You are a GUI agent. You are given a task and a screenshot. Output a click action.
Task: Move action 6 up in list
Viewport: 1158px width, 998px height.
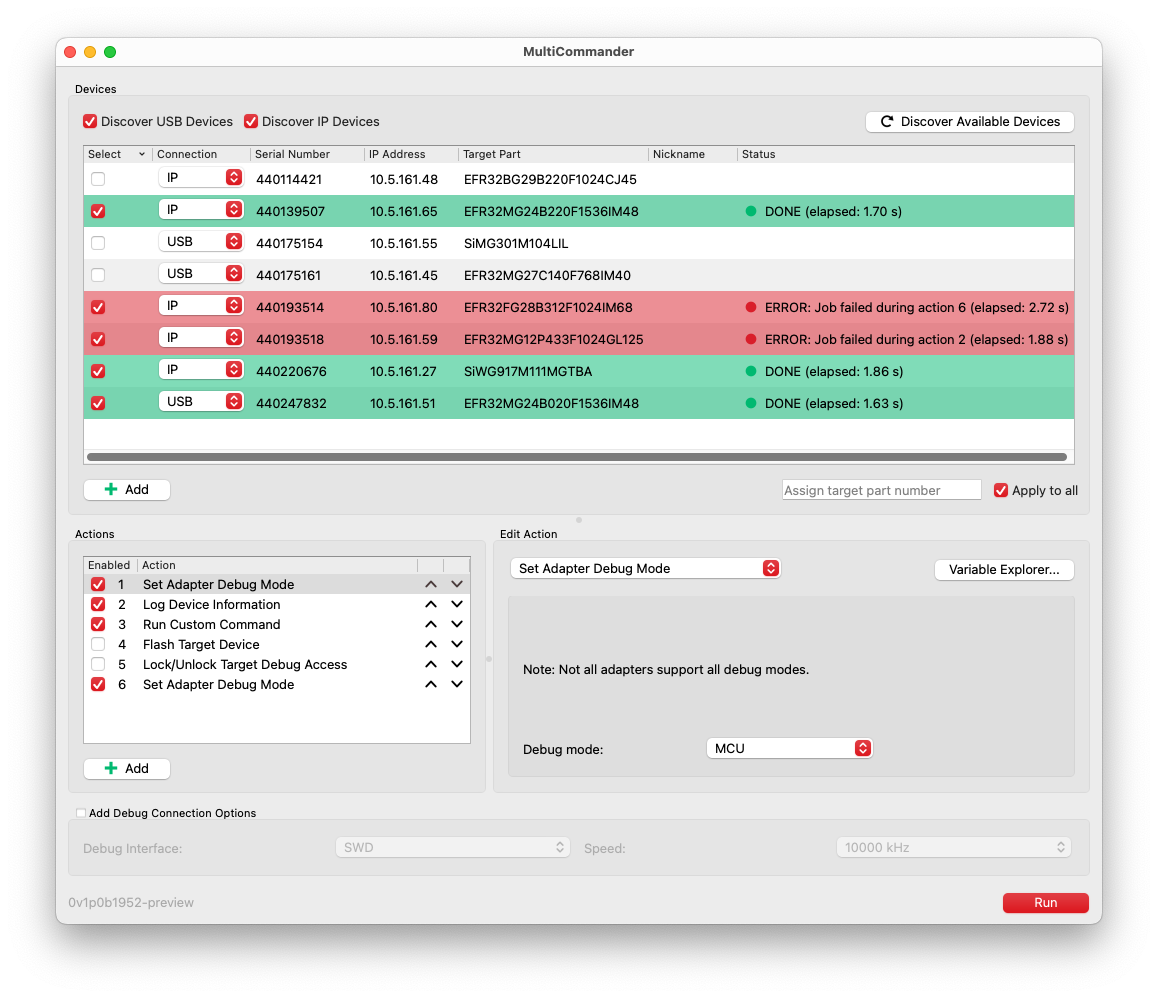pos(431,685)
